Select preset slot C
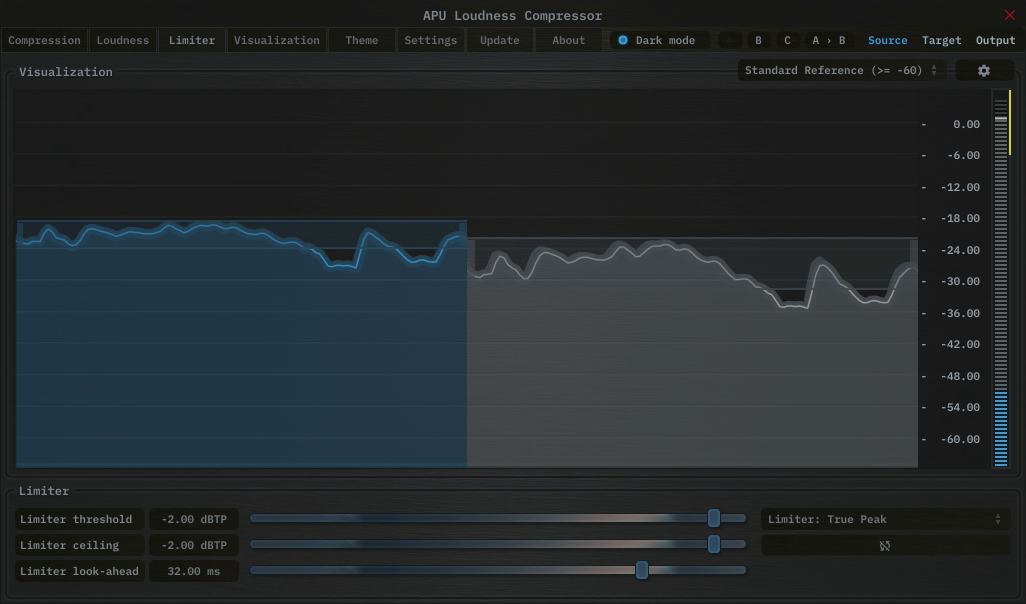 (787, 40)
